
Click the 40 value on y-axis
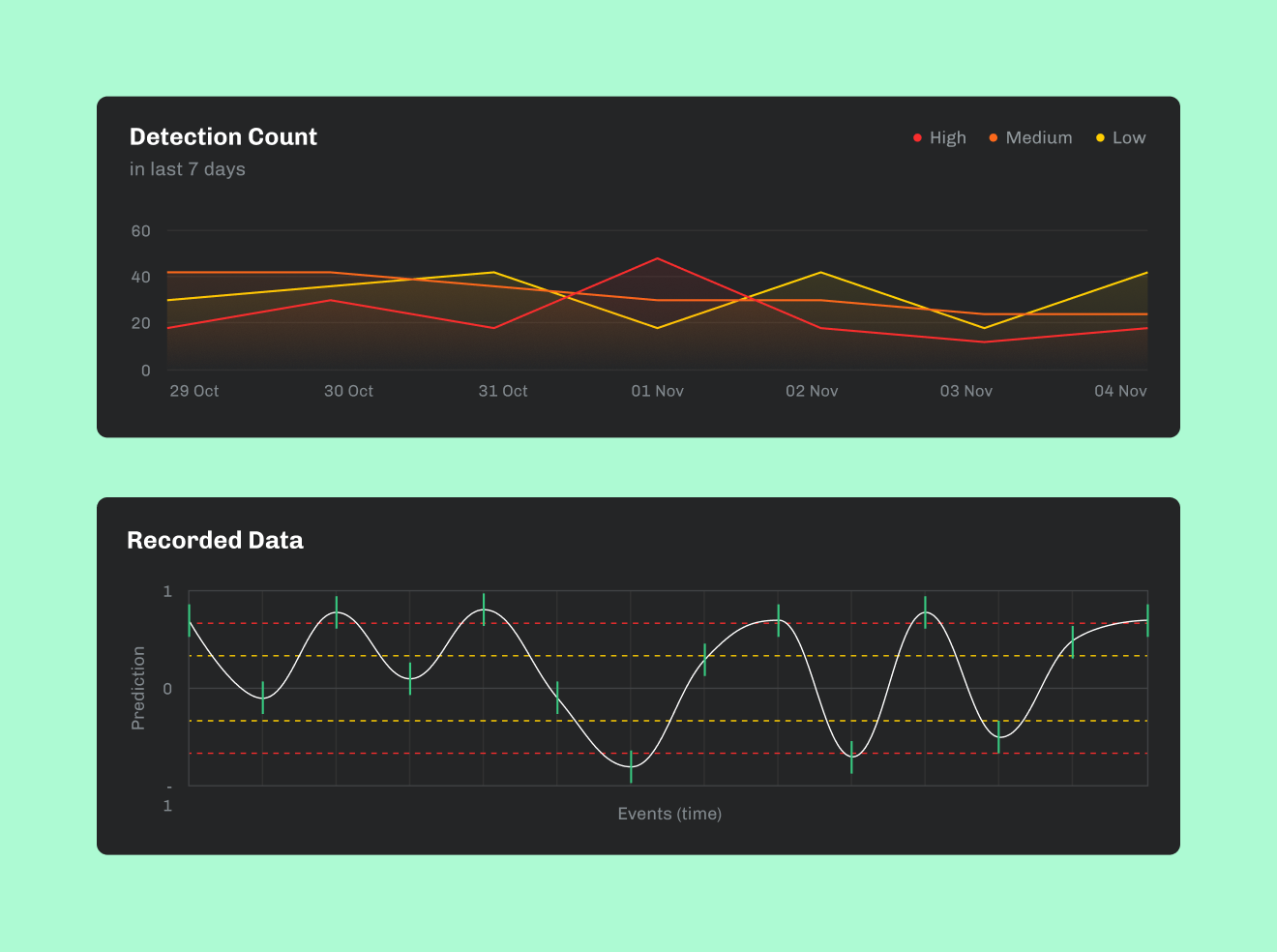(x=141, y=277)
